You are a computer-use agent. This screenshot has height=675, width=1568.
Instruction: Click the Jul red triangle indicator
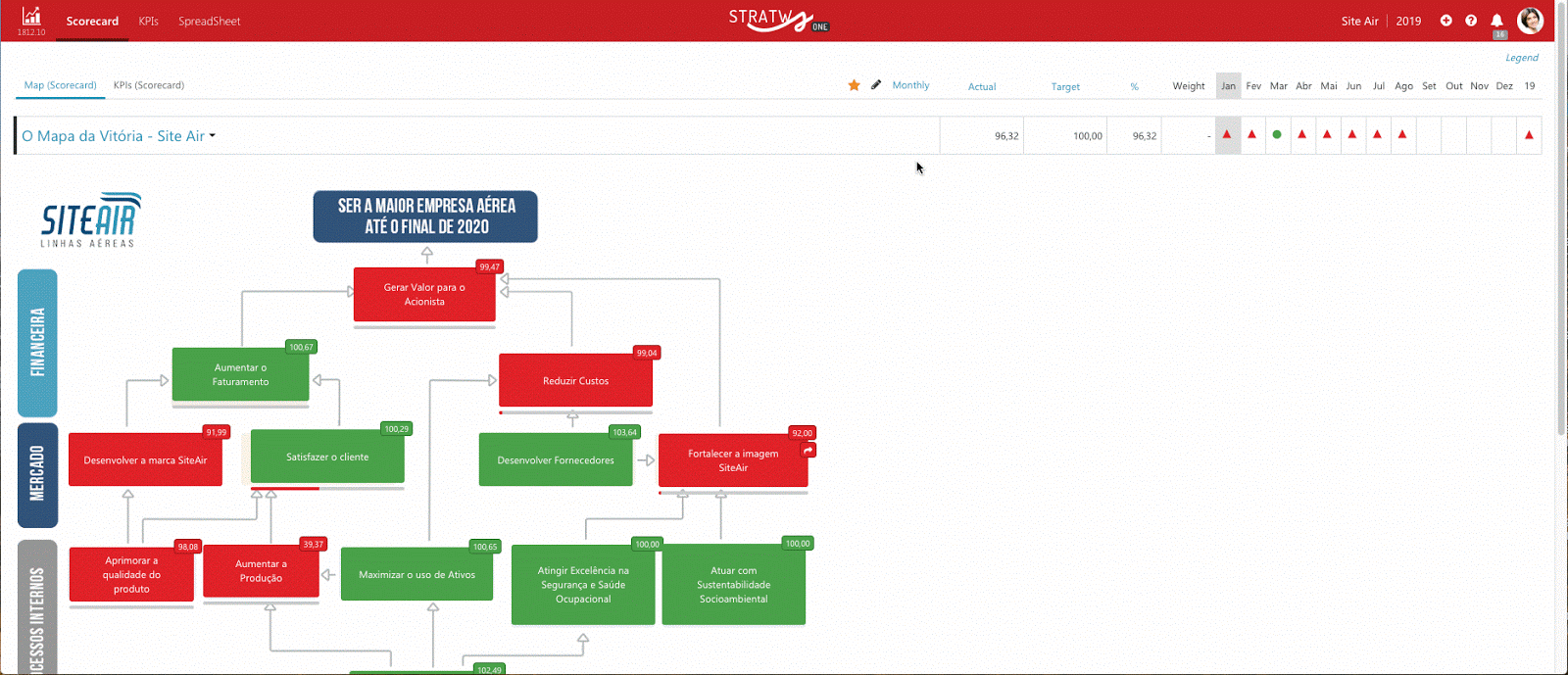(x=1377, y=134)
